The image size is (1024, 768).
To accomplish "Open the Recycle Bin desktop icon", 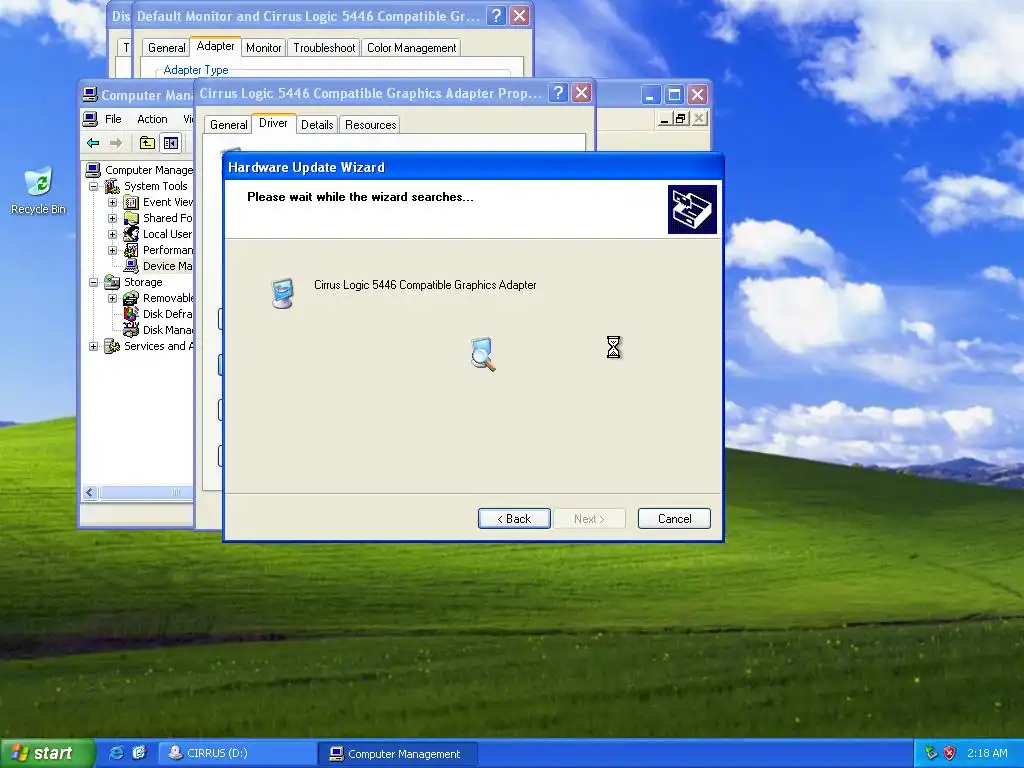I will [39, 191].
